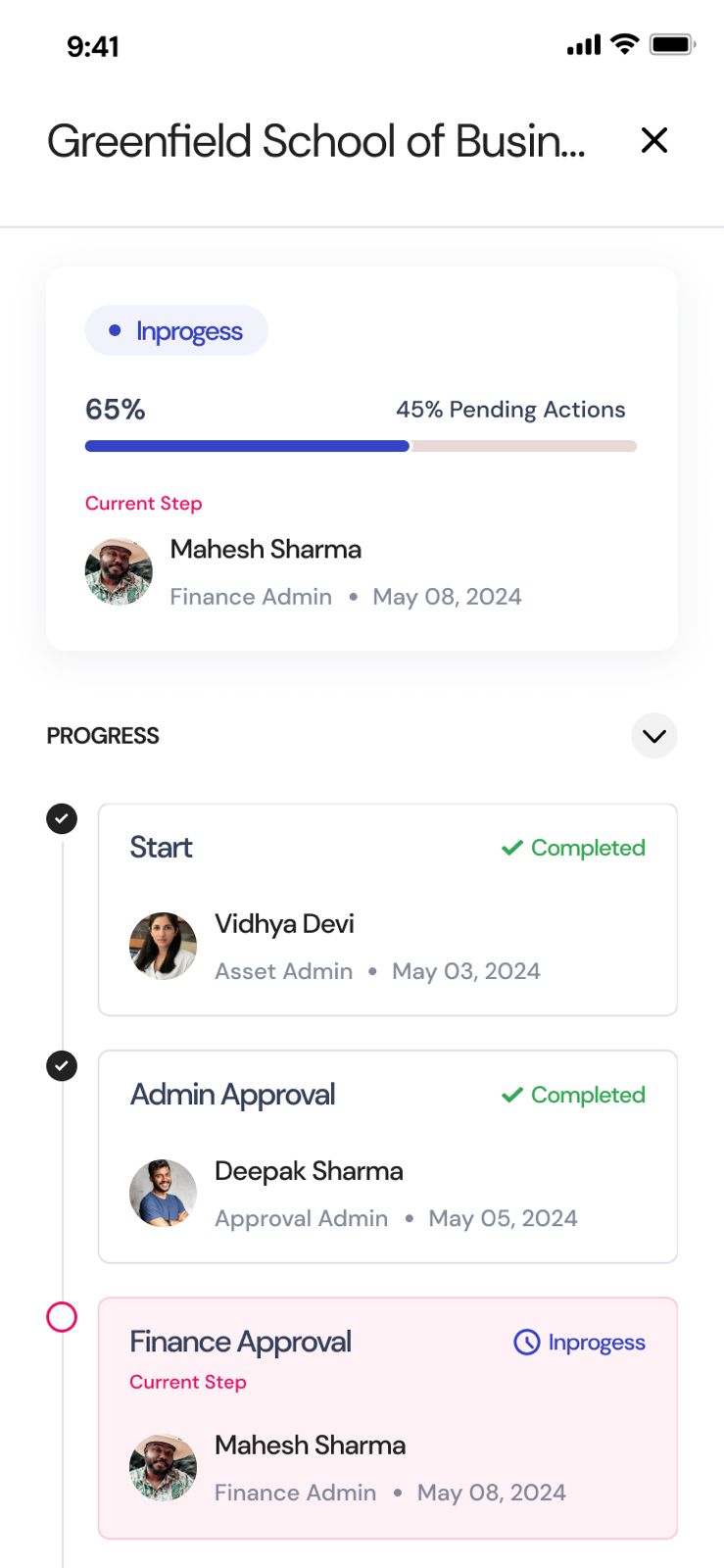Tap Mahesh Sharma's avatar in summary card
The image size is (724, 1568).
(x=119, y=572)
